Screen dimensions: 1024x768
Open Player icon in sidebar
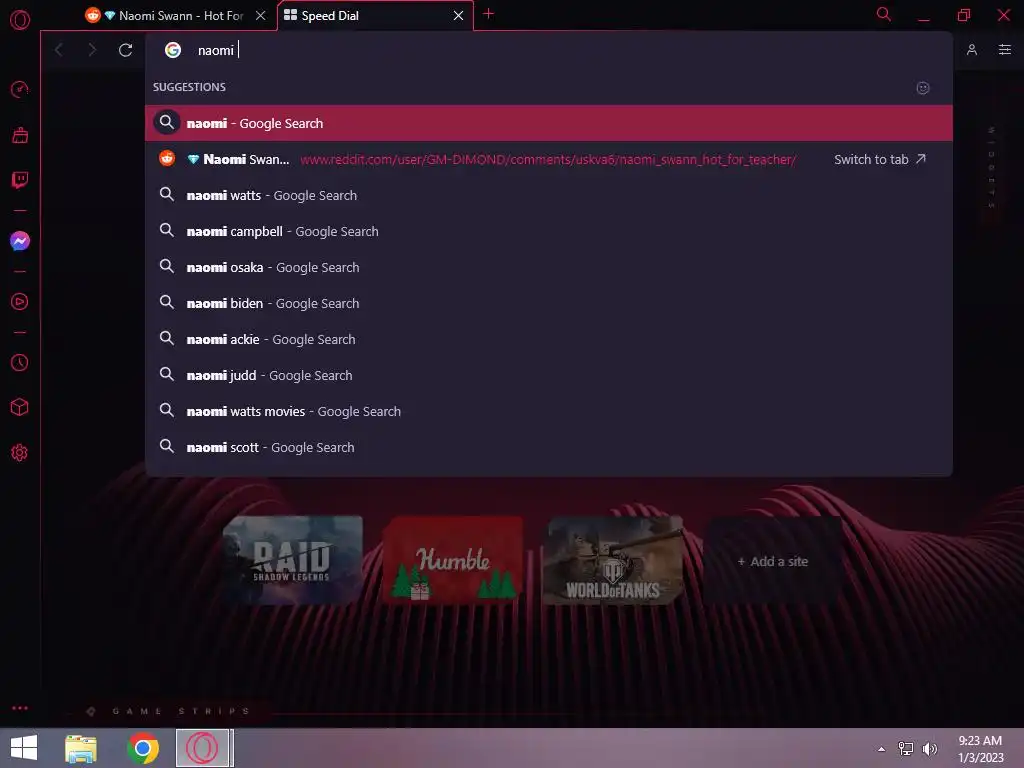pos(20,302)
